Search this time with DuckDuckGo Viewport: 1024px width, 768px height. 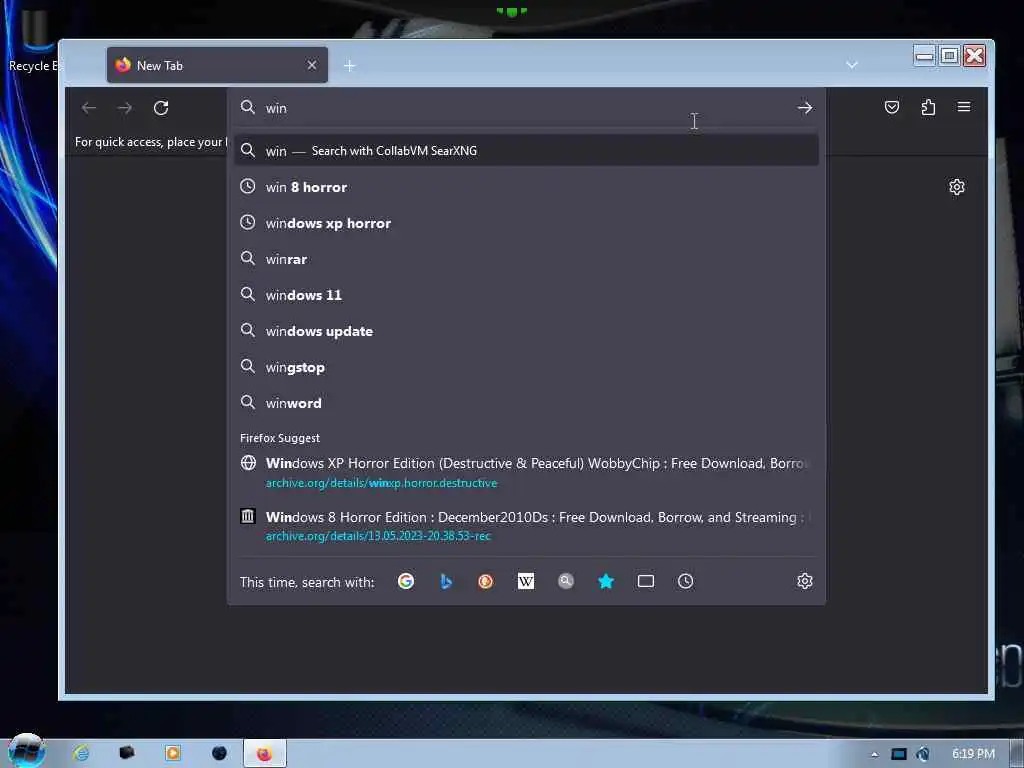pyautogui.click(x=486, y=581)
